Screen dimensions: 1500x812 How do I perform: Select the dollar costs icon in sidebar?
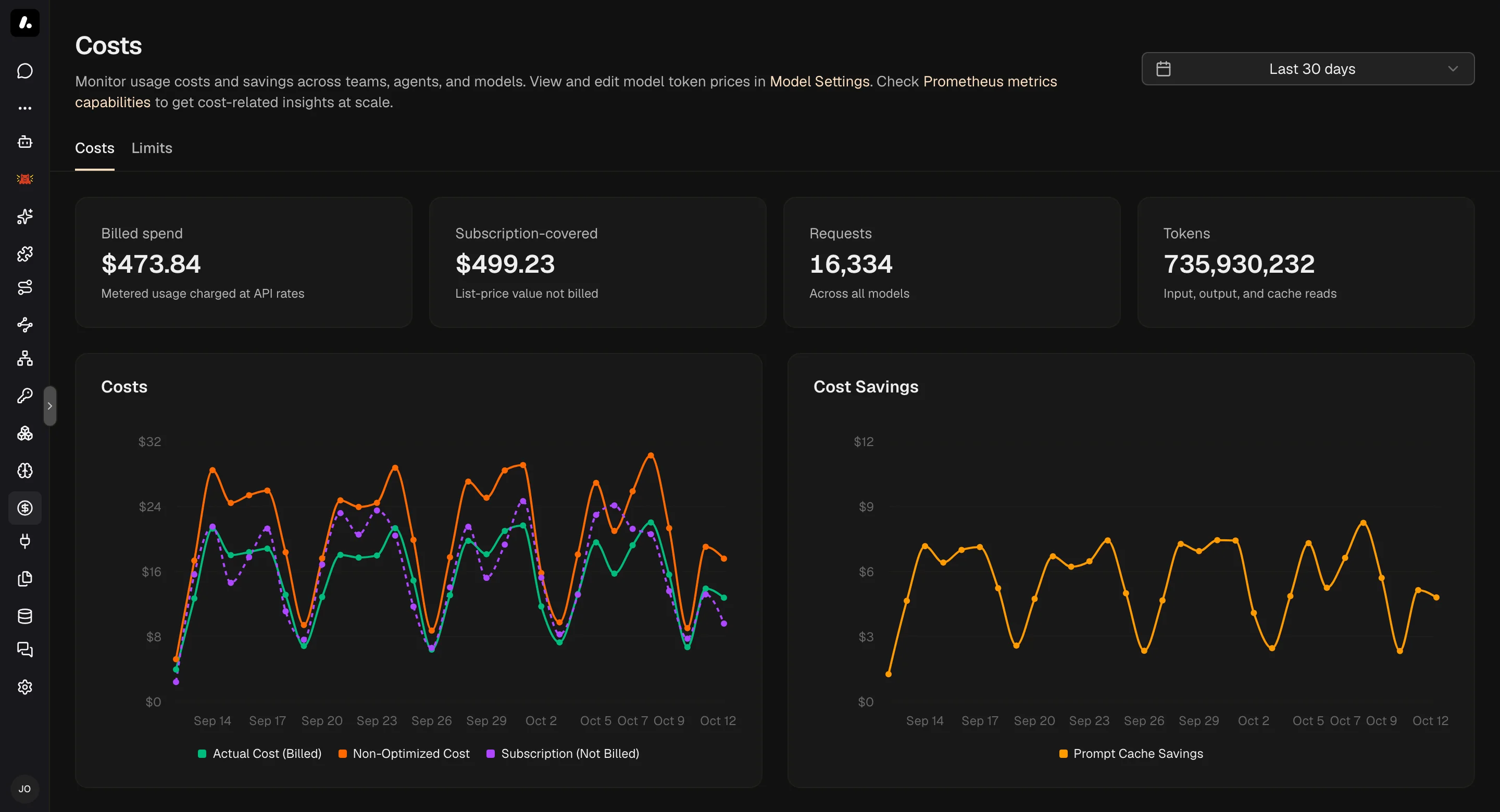tap(24, 508)
